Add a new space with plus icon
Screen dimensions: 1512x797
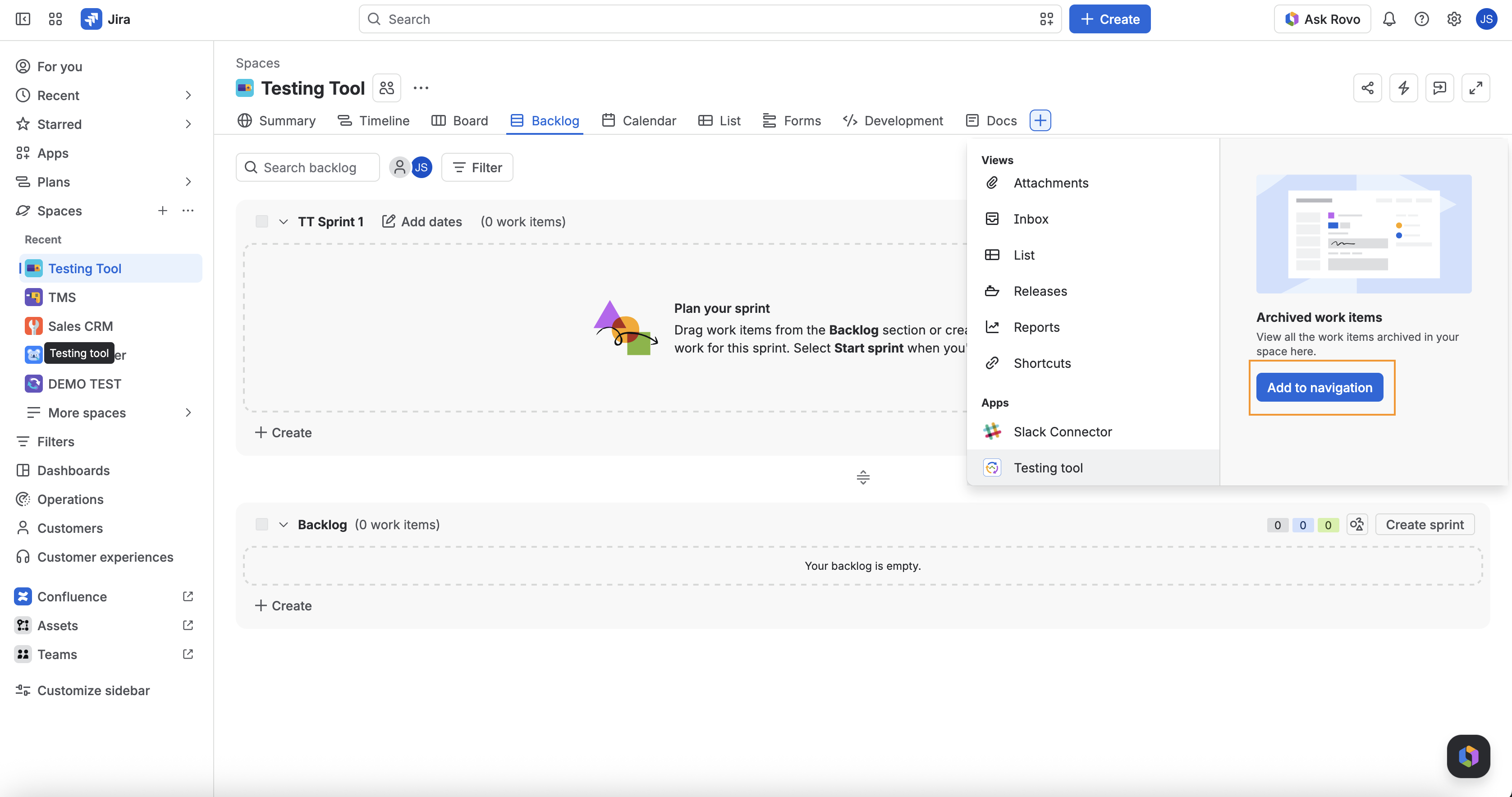coord(163,211)
